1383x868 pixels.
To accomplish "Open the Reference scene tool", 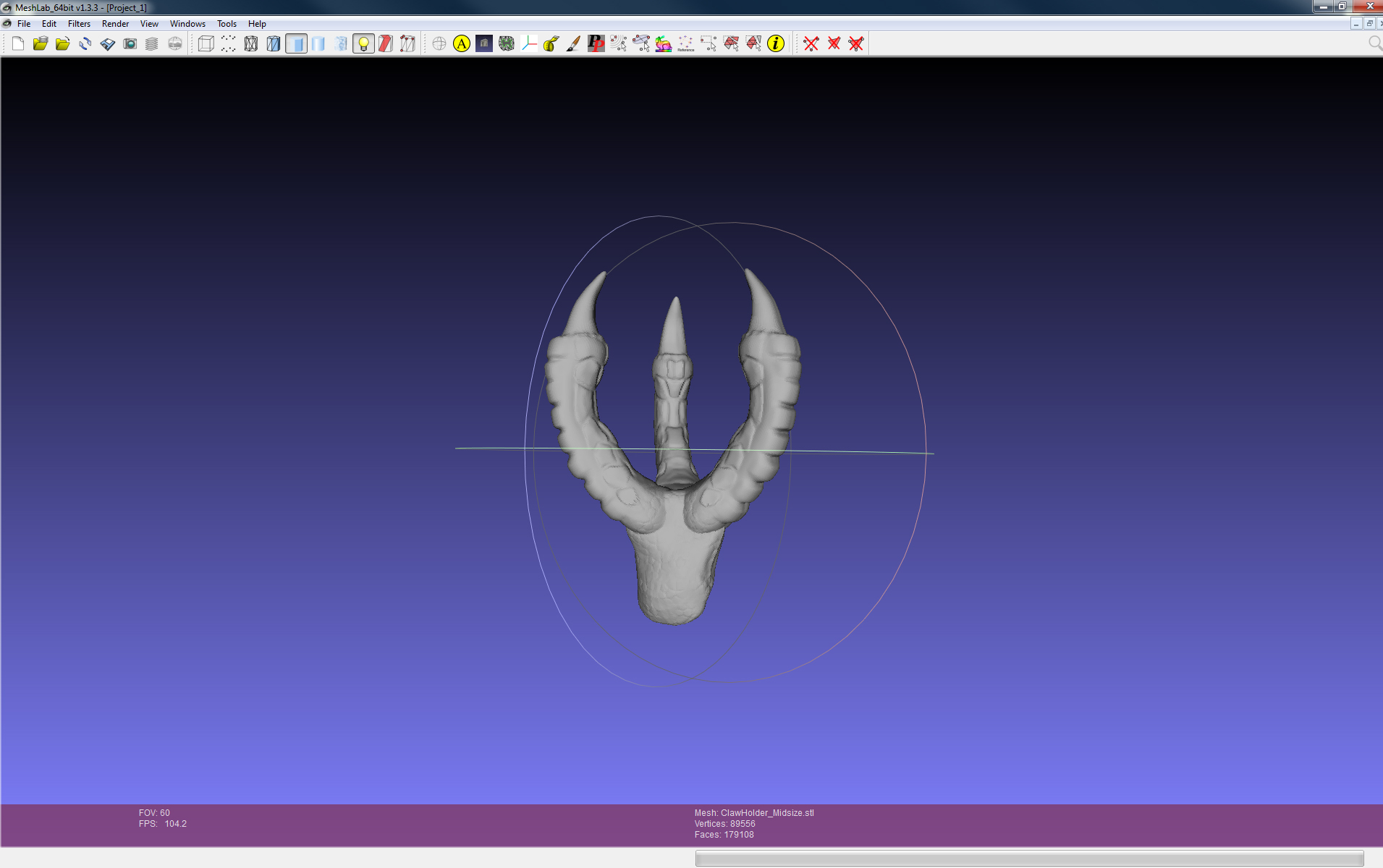I will click(685, 43).
